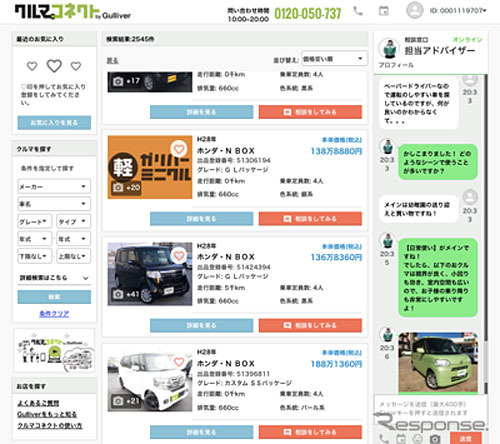Open the white N BOX car photo

click(x=150, y=380)
